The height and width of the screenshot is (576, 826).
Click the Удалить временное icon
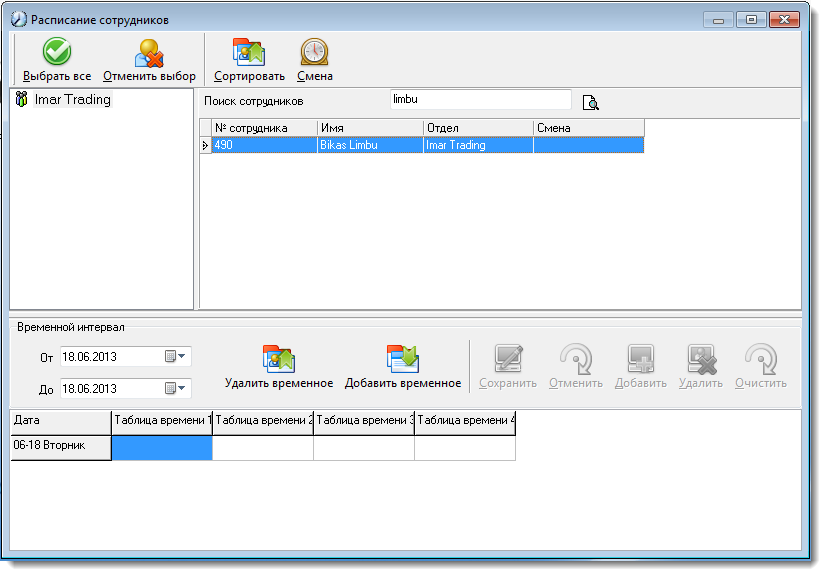[x=279, y=359]
